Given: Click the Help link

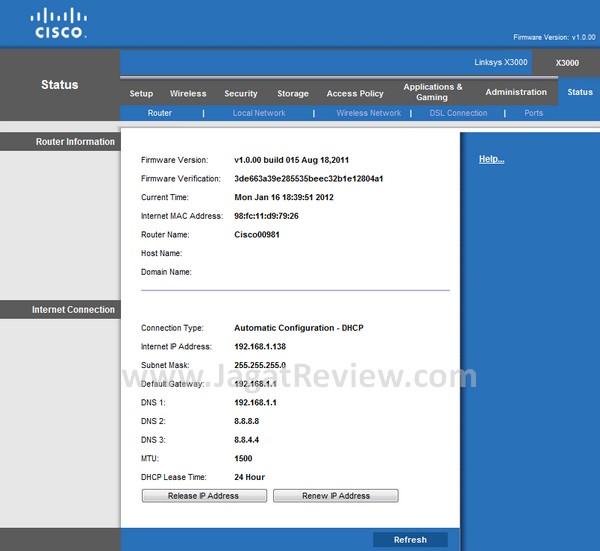Looking at the screenshot, I should click(491, 159).
